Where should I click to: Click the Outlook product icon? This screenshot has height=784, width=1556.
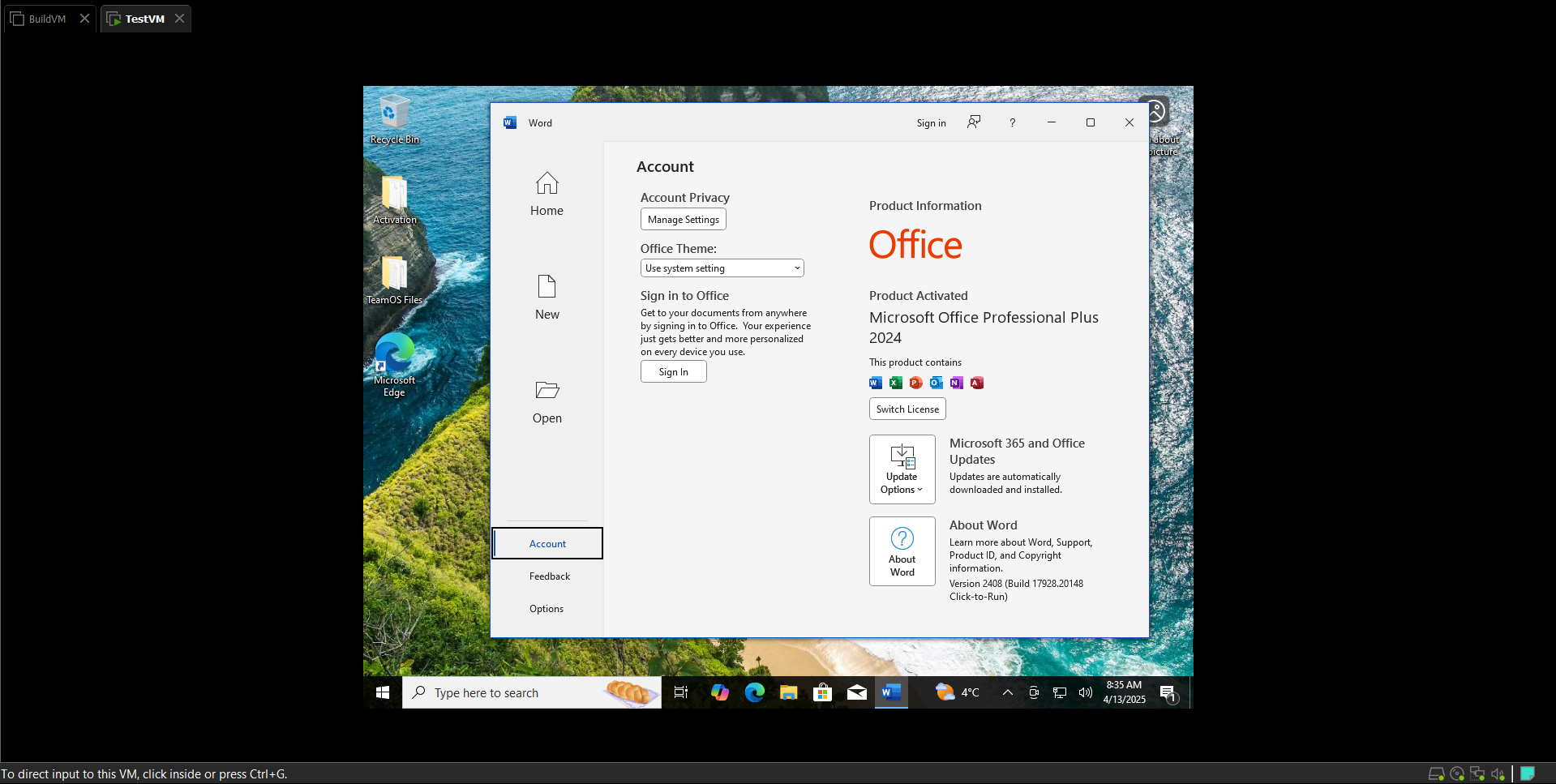click(937, 383)
